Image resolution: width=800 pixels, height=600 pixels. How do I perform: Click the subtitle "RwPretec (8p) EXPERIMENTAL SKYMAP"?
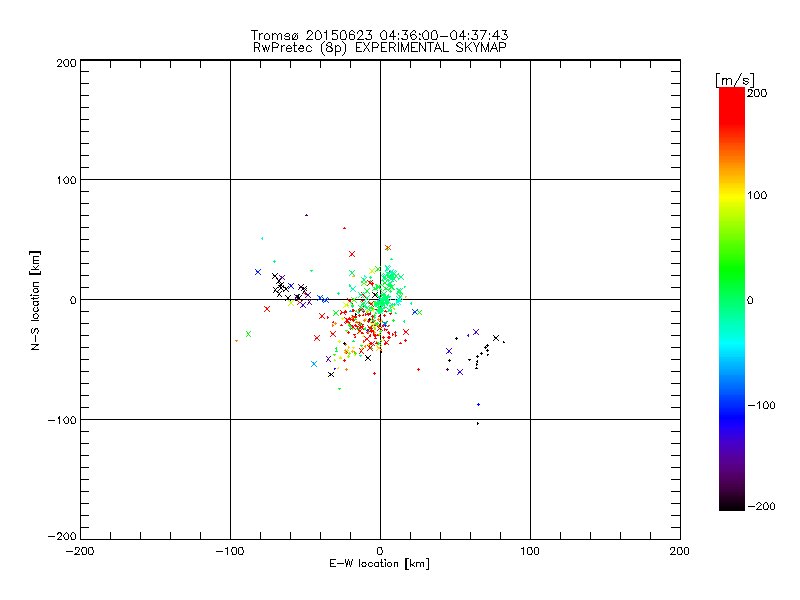(x=379, y=48)
